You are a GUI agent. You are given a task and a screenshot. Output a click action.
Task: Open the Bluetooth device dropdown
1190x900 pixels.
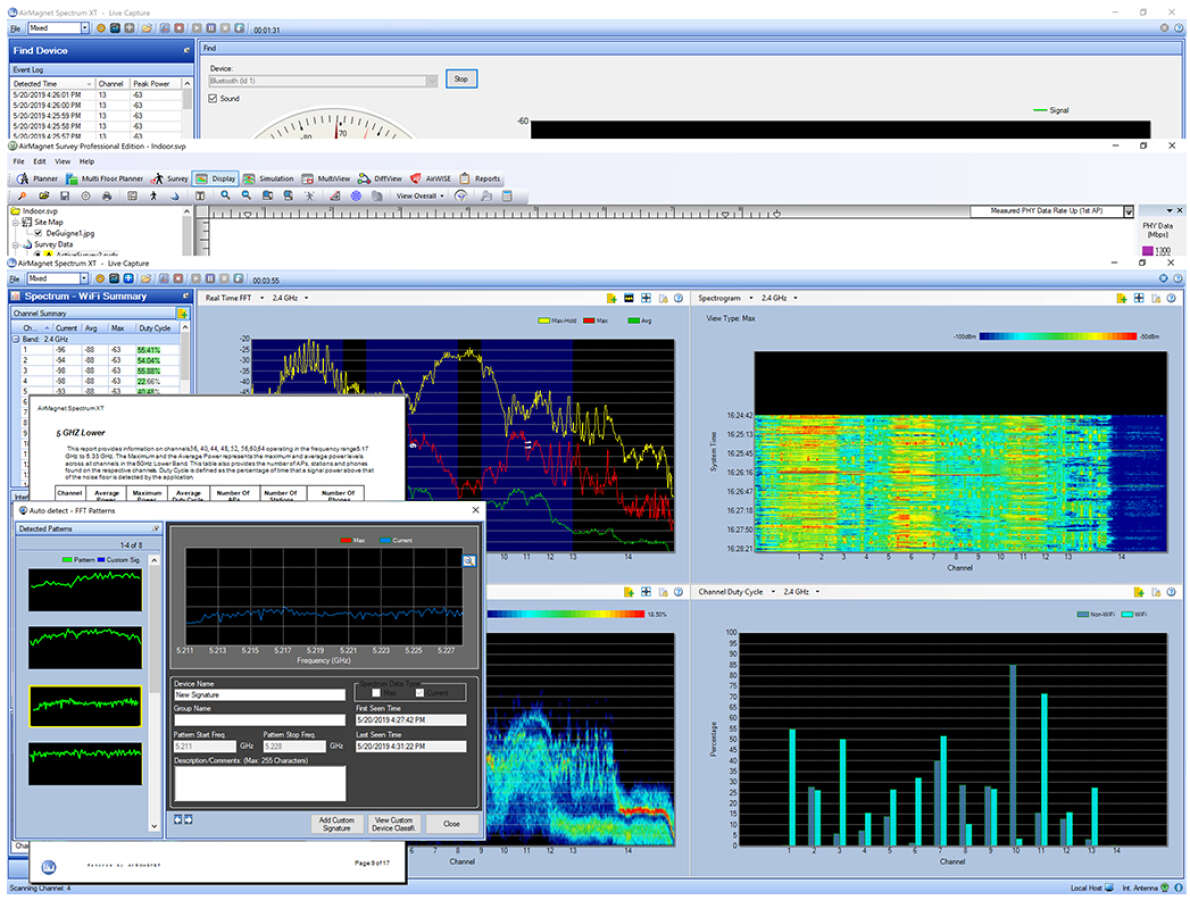tap(432, 80)
